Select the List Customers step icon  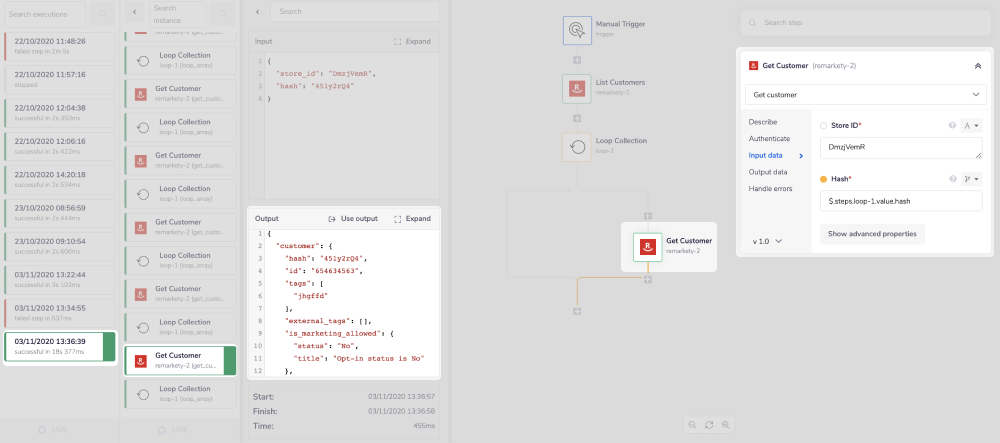coord(577,88)
